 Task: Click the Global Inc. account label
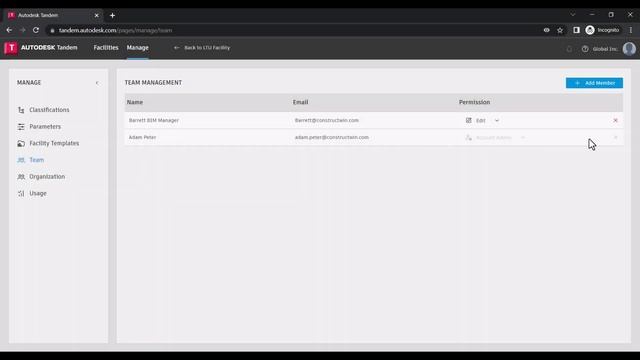tap(605, 49)
